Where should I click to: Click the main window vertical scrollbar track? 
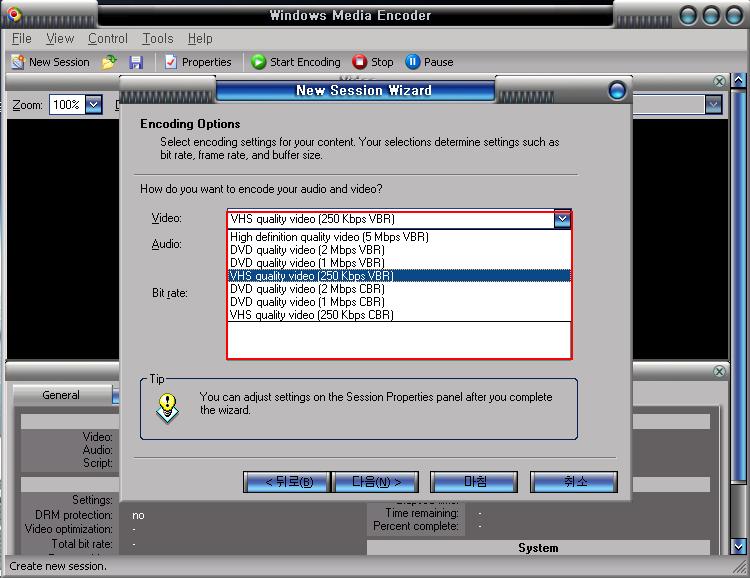(x=739, y=512)
